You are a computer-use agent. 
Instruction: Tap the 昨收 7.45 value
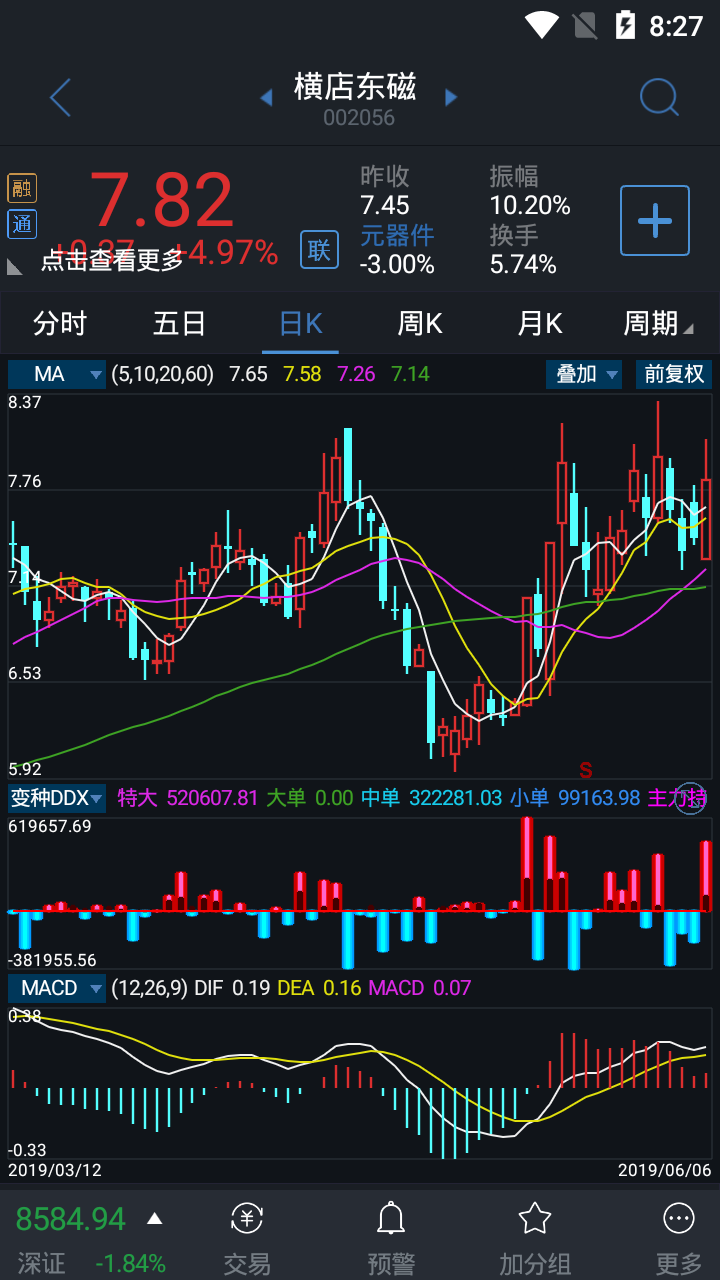385,205
